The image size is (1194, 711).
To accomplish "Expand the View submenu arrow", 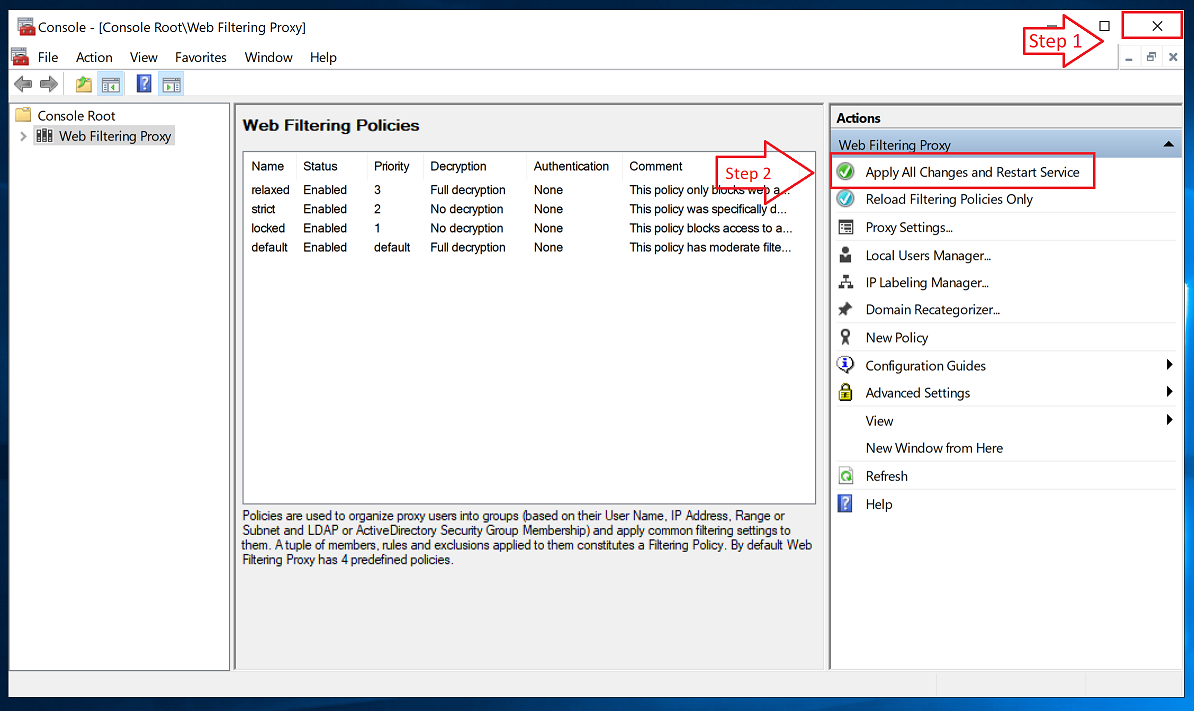I will pyautogui.click(x=1169, y=420).
